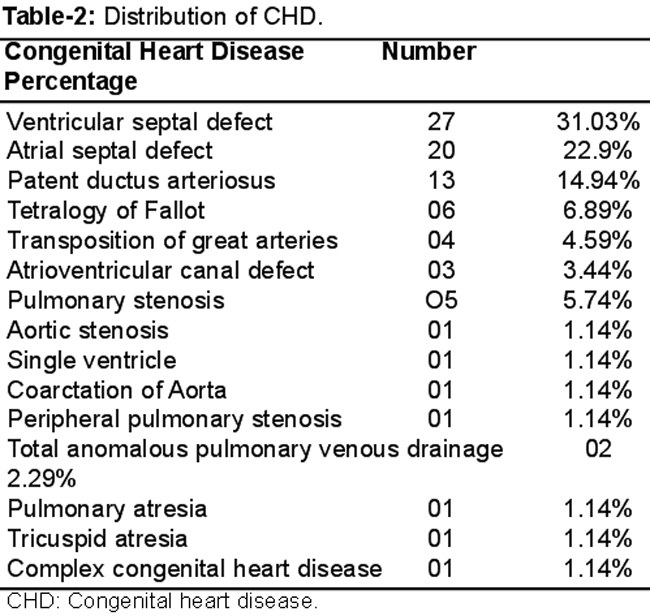Viewport: 650px width, 616px height.
Task: Click the Percentage header text
Action: point(70,81)
